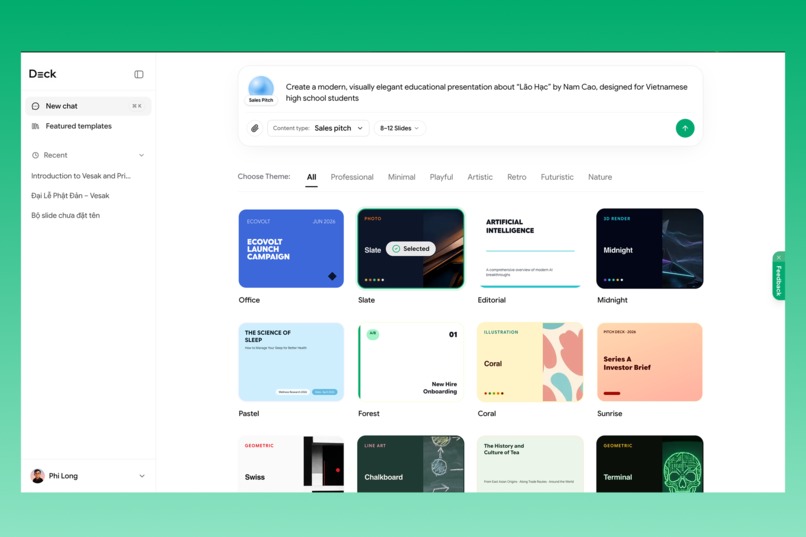The width and height of the screenshot is (806, 537).
Task: Switch to the Retro theme tab
Action: [517, 177]
